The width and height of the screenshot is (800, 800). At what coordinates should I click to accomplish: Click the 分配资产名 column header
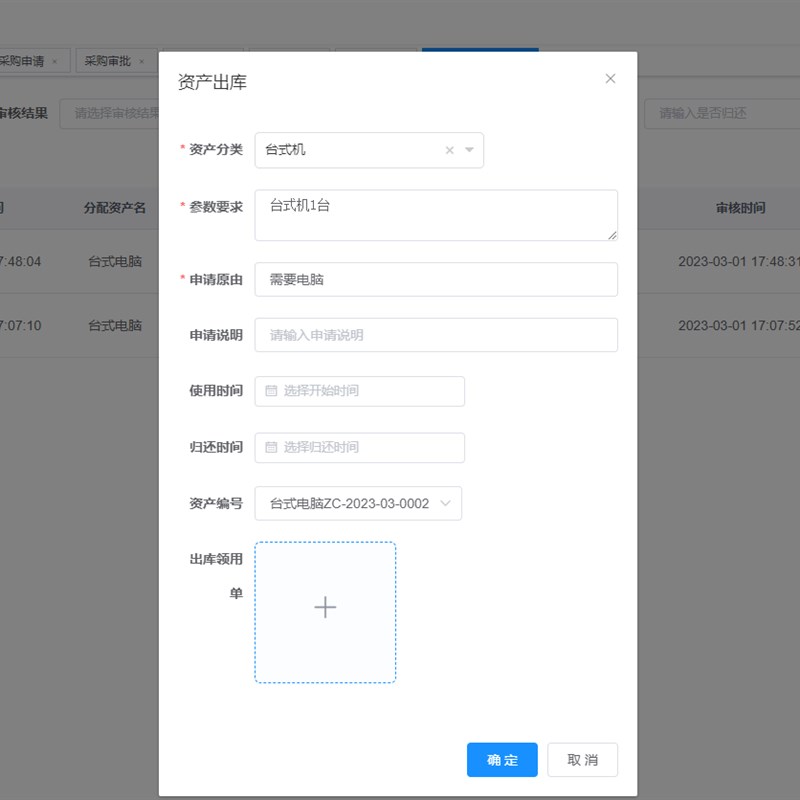(x=115, y=208)
